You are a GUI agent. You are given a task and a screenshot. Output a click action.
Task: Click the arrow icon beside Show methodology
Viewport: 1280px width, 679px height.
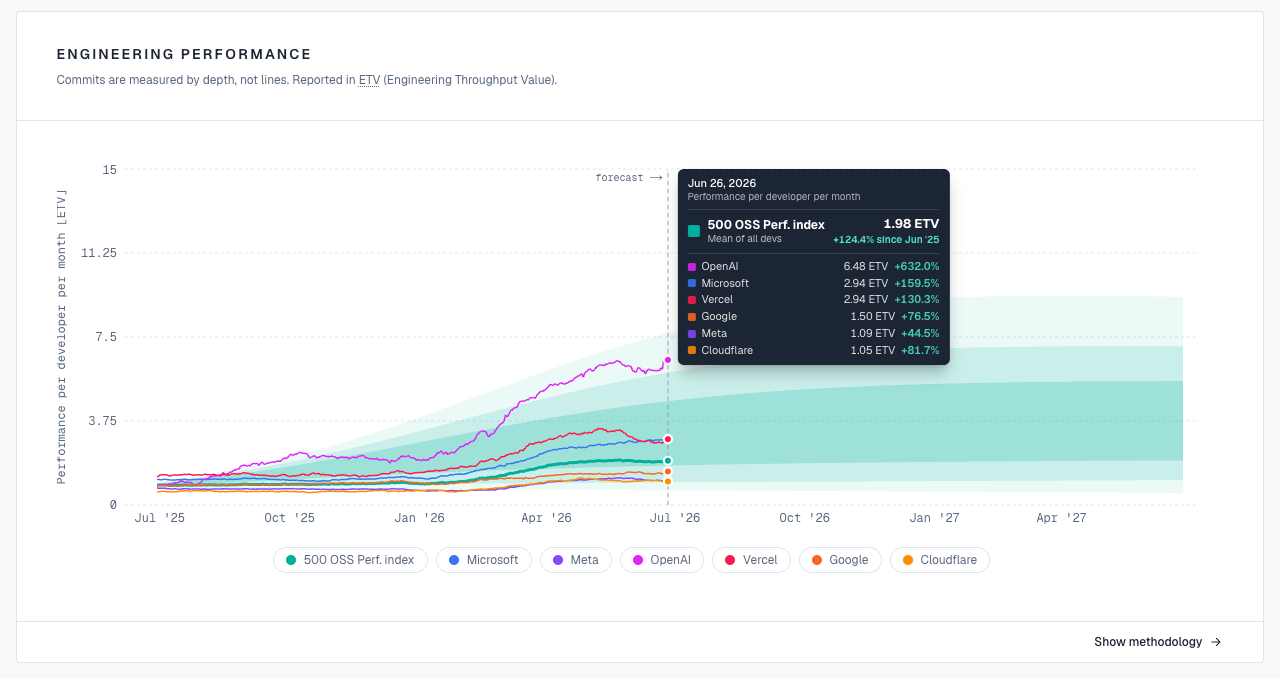pos(1216,642)
